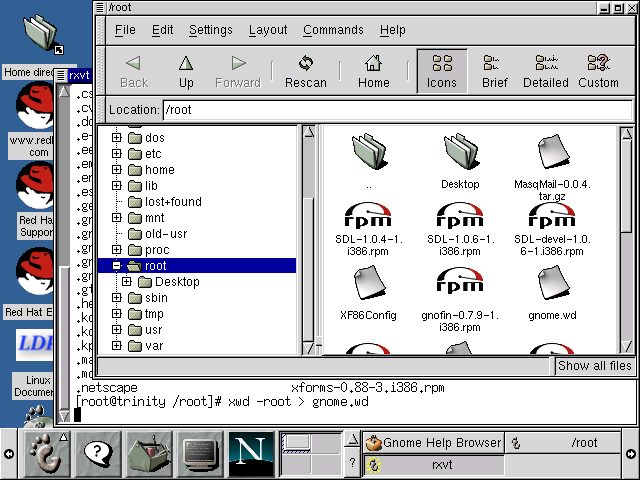Screen dimensions: 640x480
Task: Click the file pane vertical scrollbar thumb
Action: coord(627,186)
